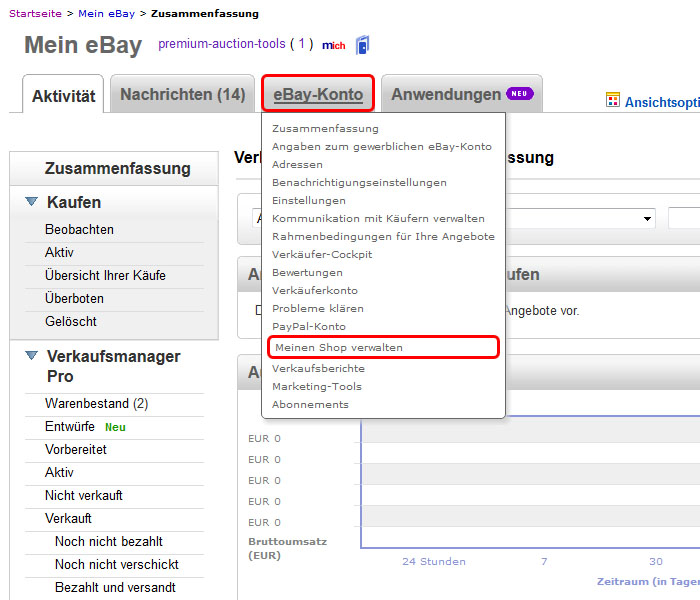
Task: Choose Angaben zum gewerblichen eBay-Konto
Action: point(382,146)
